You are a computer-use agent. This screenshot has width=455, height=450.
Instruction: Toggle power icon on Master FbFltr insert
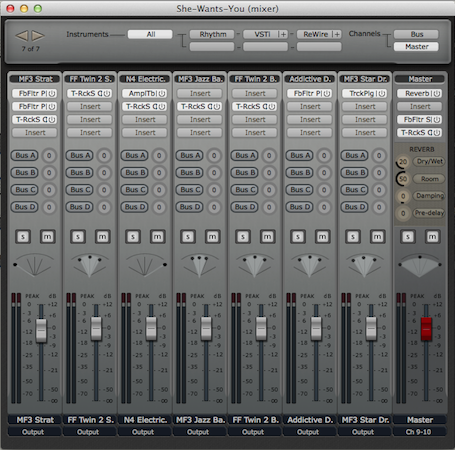coord(437,120)
